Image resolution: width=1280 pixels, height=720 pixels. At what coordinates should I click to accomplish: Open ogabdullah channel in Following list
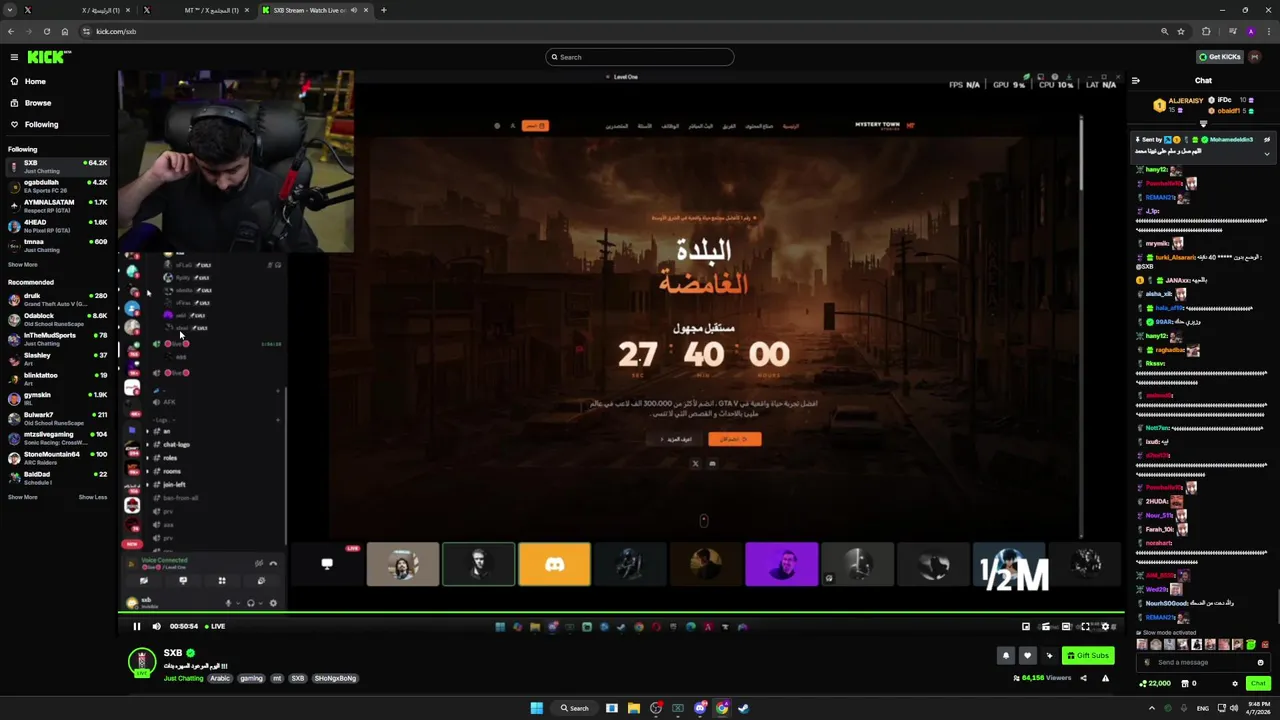click(57, 186)
